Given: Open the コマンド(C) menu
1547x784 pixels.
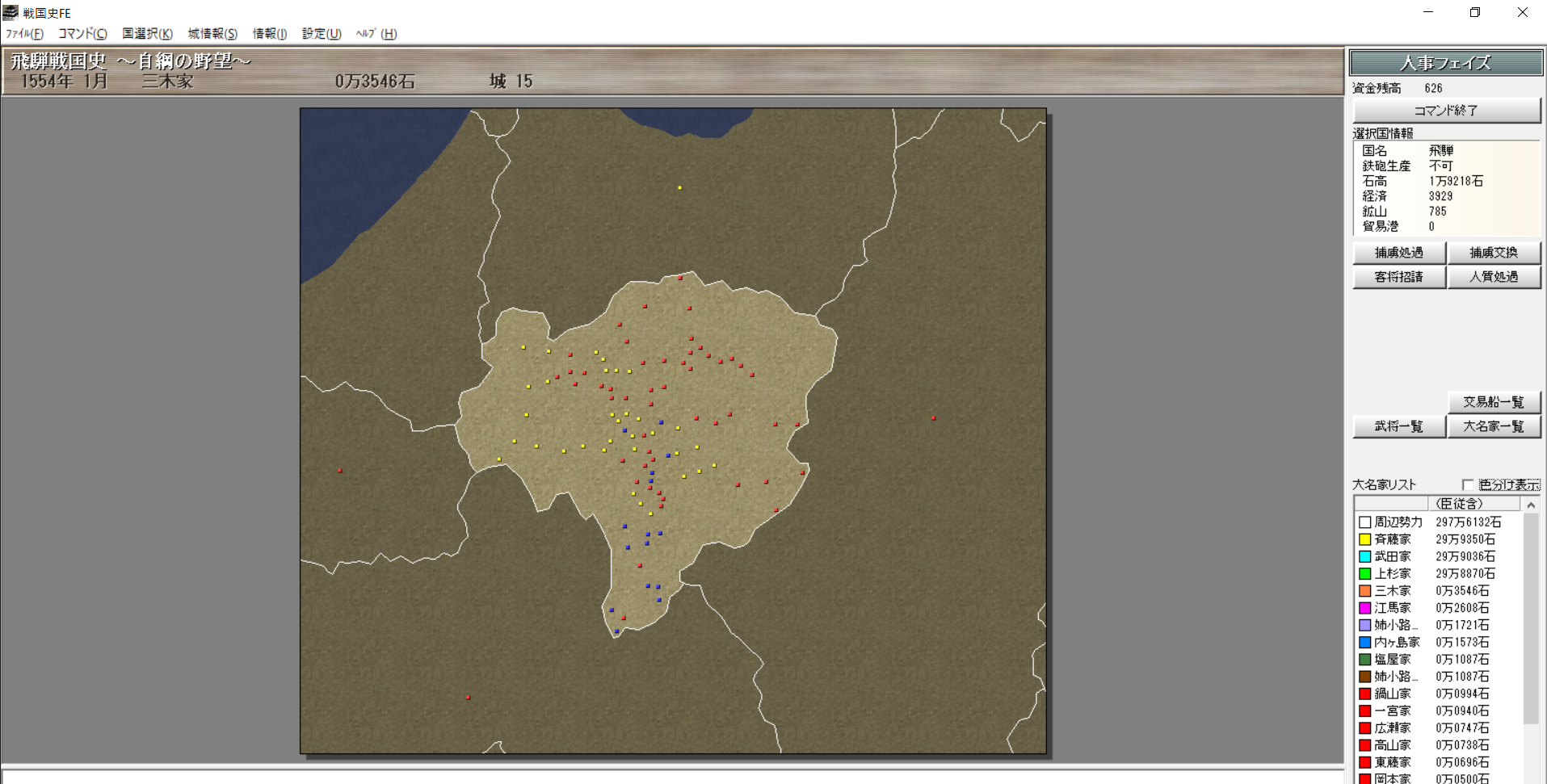Looking at the screenshot, I should click(x=82, y=33).
